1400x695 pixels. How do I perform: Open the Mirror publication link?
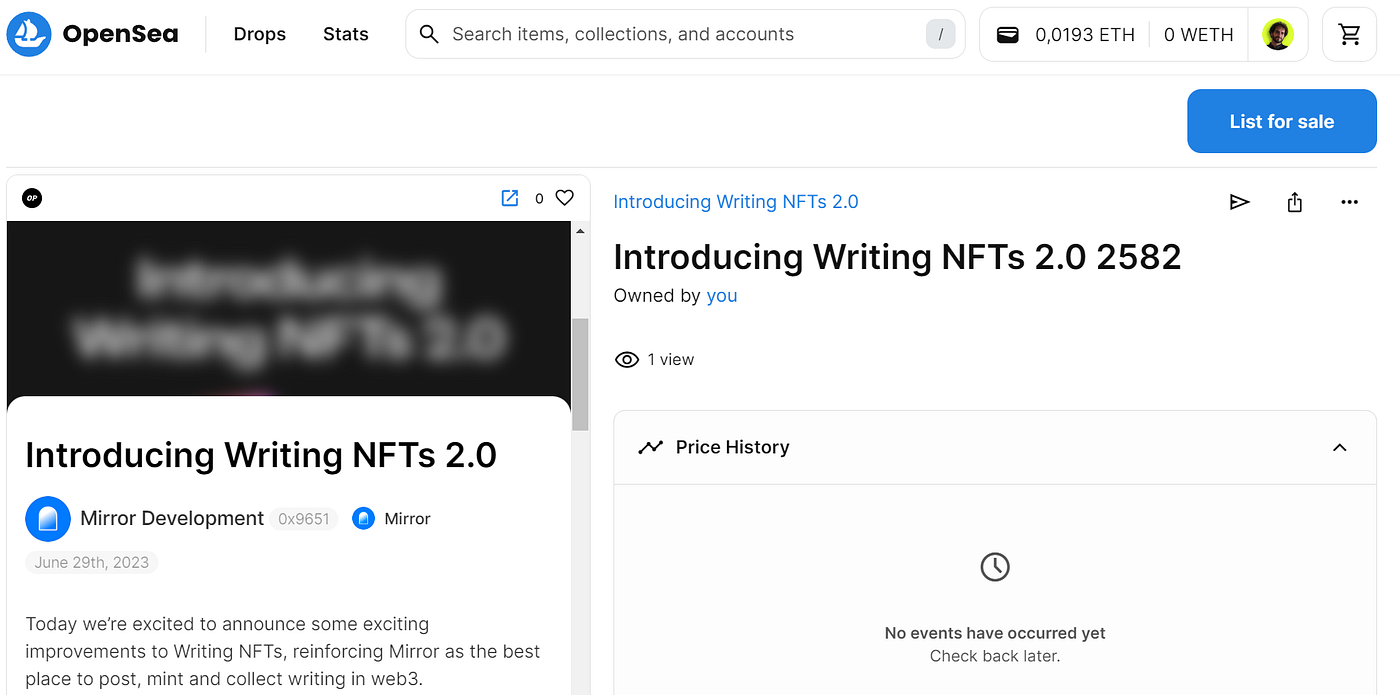click(x=408, y=519)
